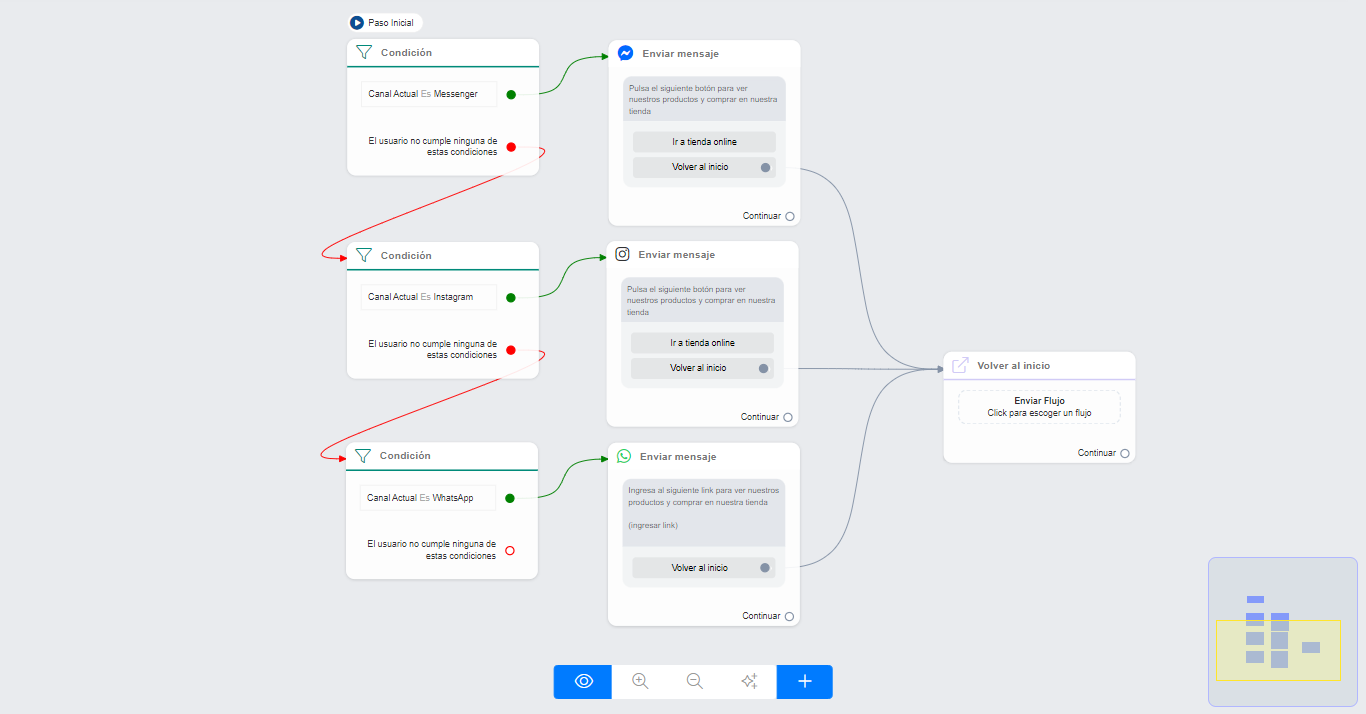Click the zoom out magnifier icon
The width and height of the screenshot is (1366, 714).
coord(695,682)
